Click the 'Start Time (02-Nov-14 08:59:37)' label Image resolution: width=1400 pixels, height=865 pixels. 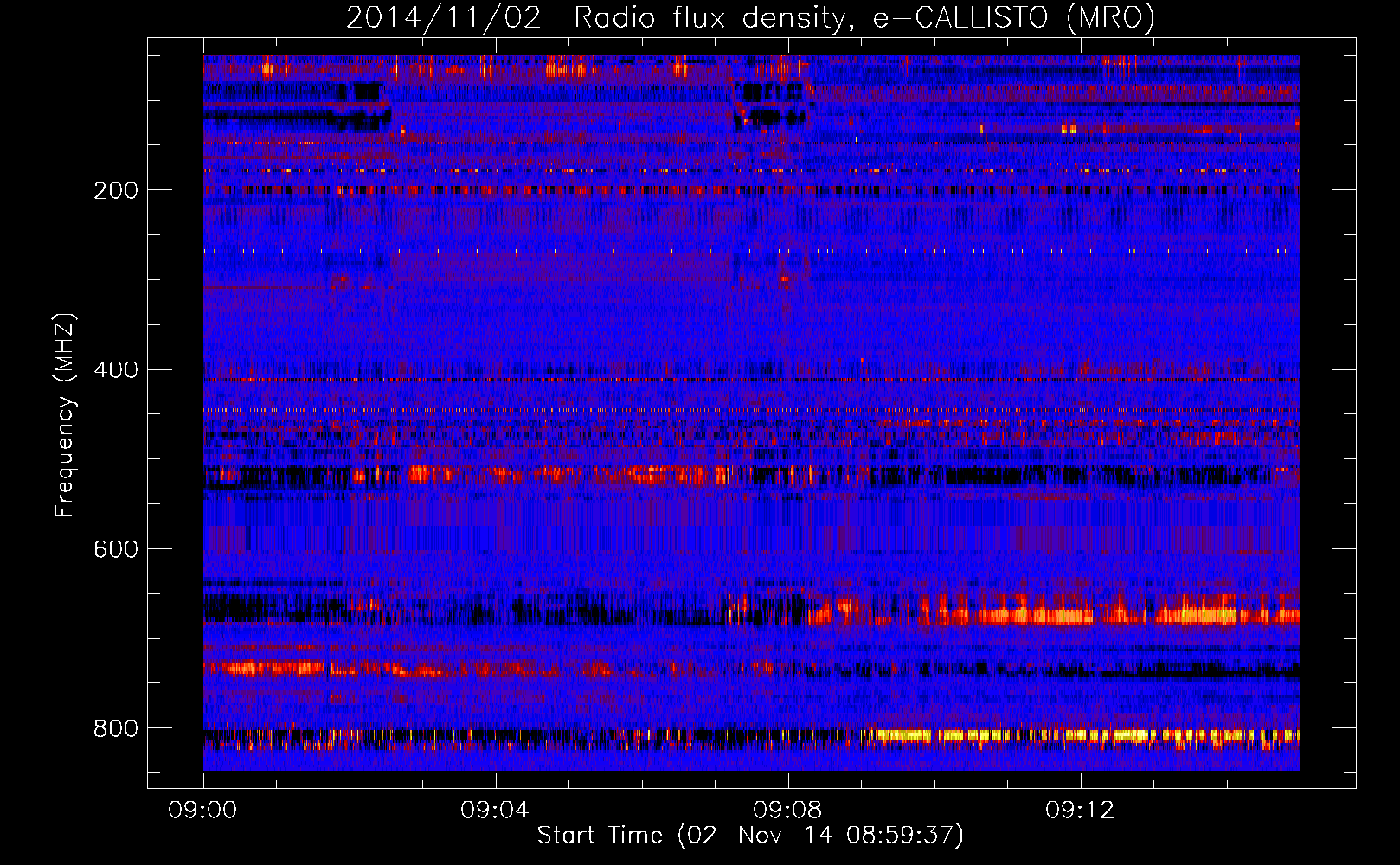coord(750,836)
